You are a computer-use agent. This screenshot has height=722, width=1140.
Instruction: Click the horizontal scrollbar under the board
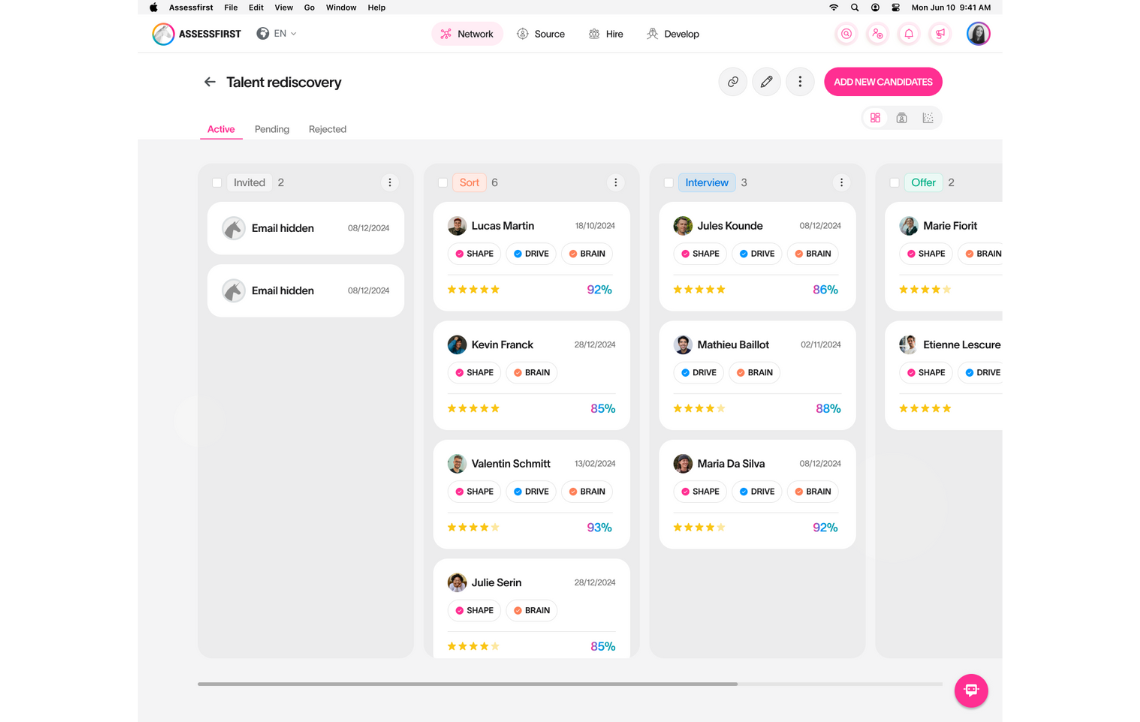(468, 684)
